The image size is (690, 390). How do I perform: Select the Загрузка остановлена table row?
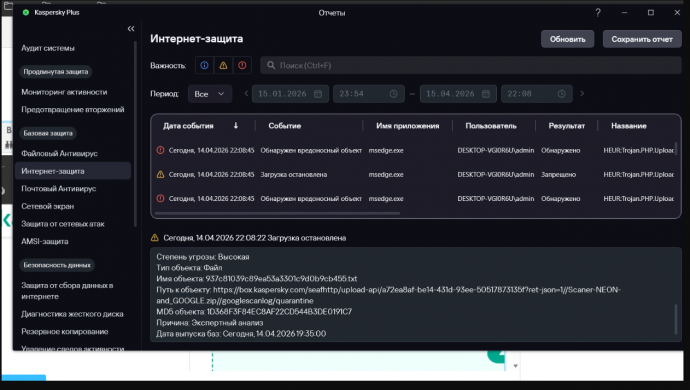click(x=414, y=174)
